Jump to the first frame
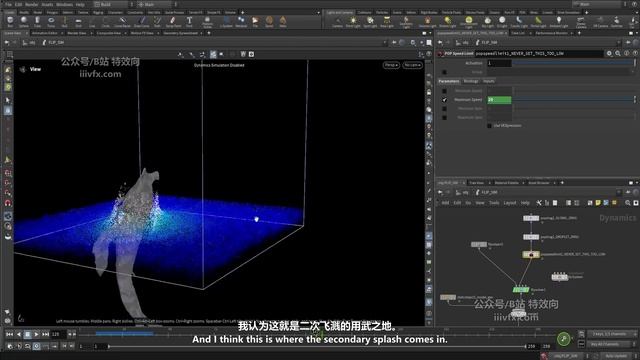The width and height of the screenshot is (640, 360). coord(9,334)
